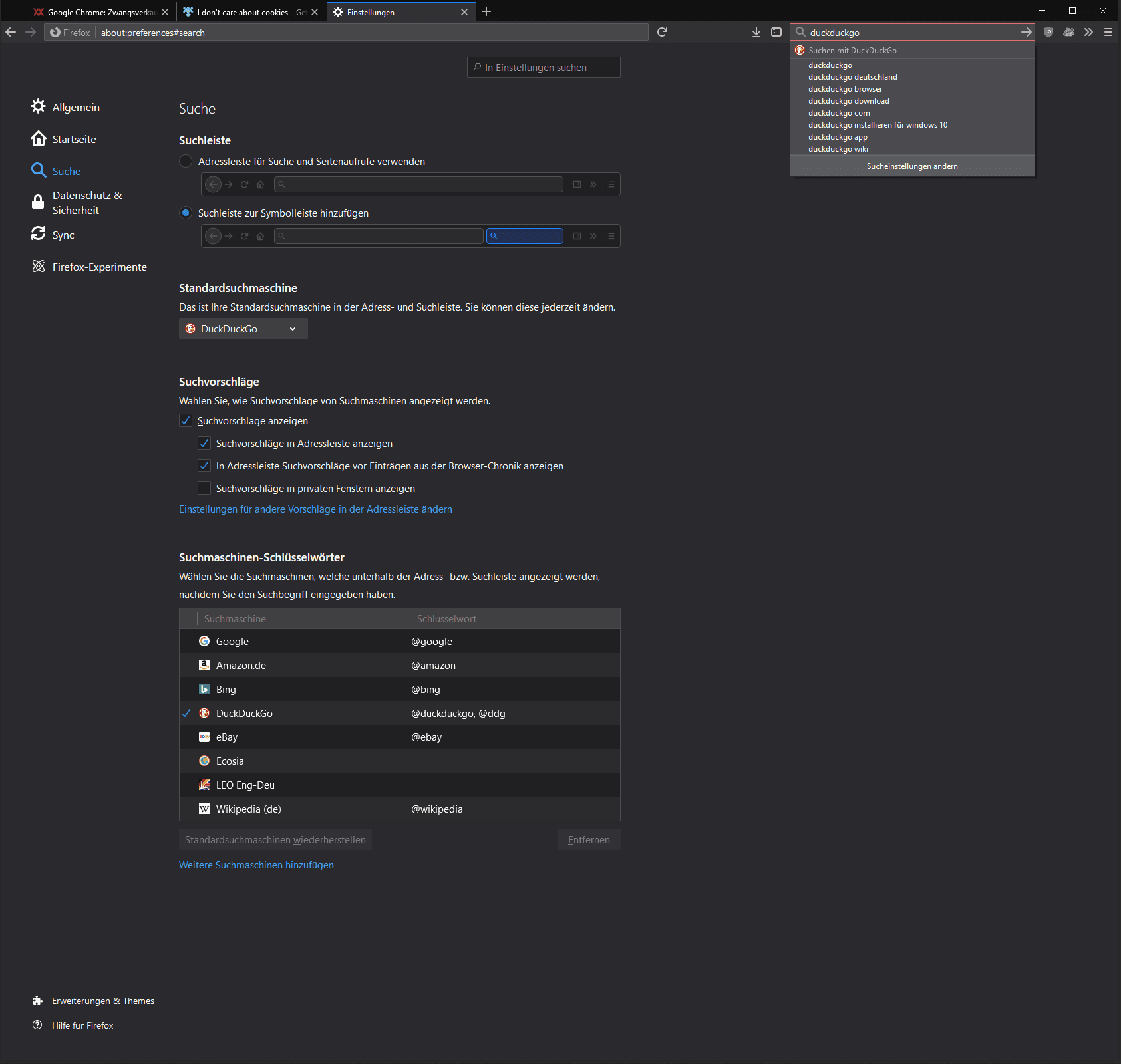Toggle the sidebar icon in the toolbar
This screenshot has width=1121, height=1064.
pos(776,32)
